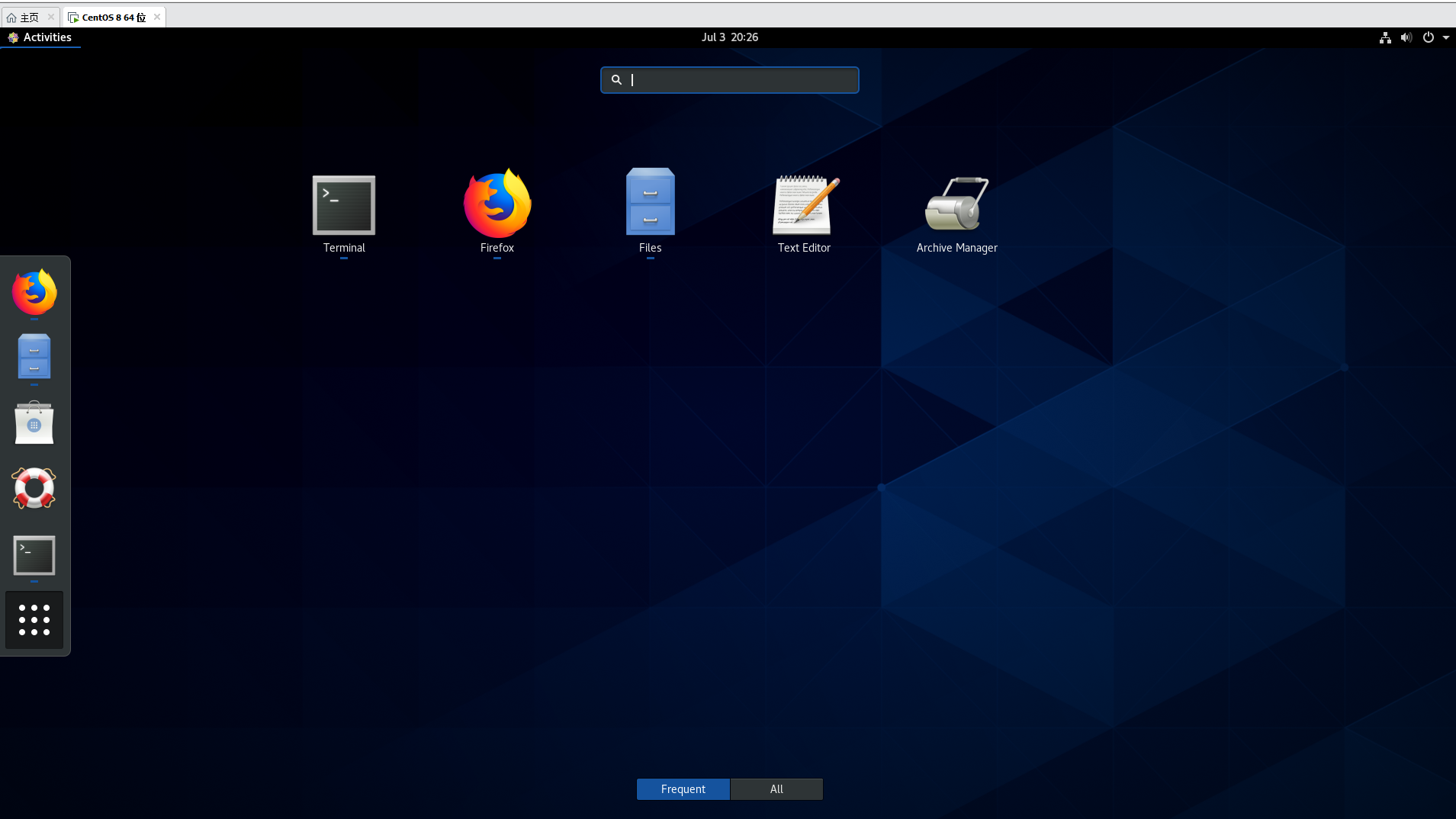The image size is (1456, 819).
Task: Switch to the Frequent apps view
Action: 683,789
